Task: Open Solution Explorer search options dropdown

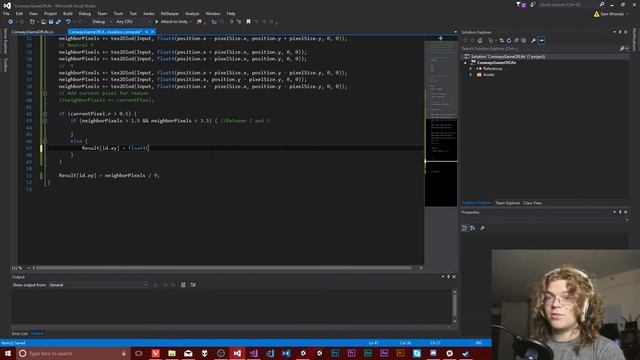Action: 627,49
